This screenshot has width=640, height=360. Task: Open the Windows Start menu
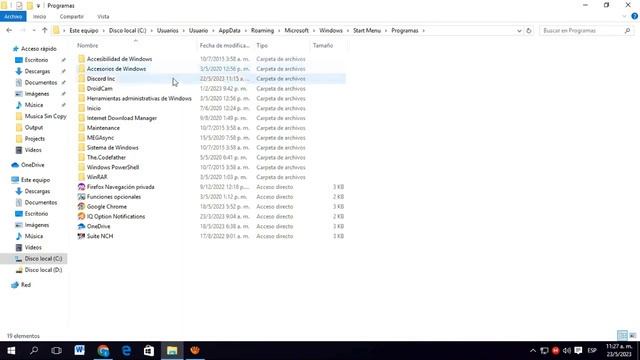point(11,351)
